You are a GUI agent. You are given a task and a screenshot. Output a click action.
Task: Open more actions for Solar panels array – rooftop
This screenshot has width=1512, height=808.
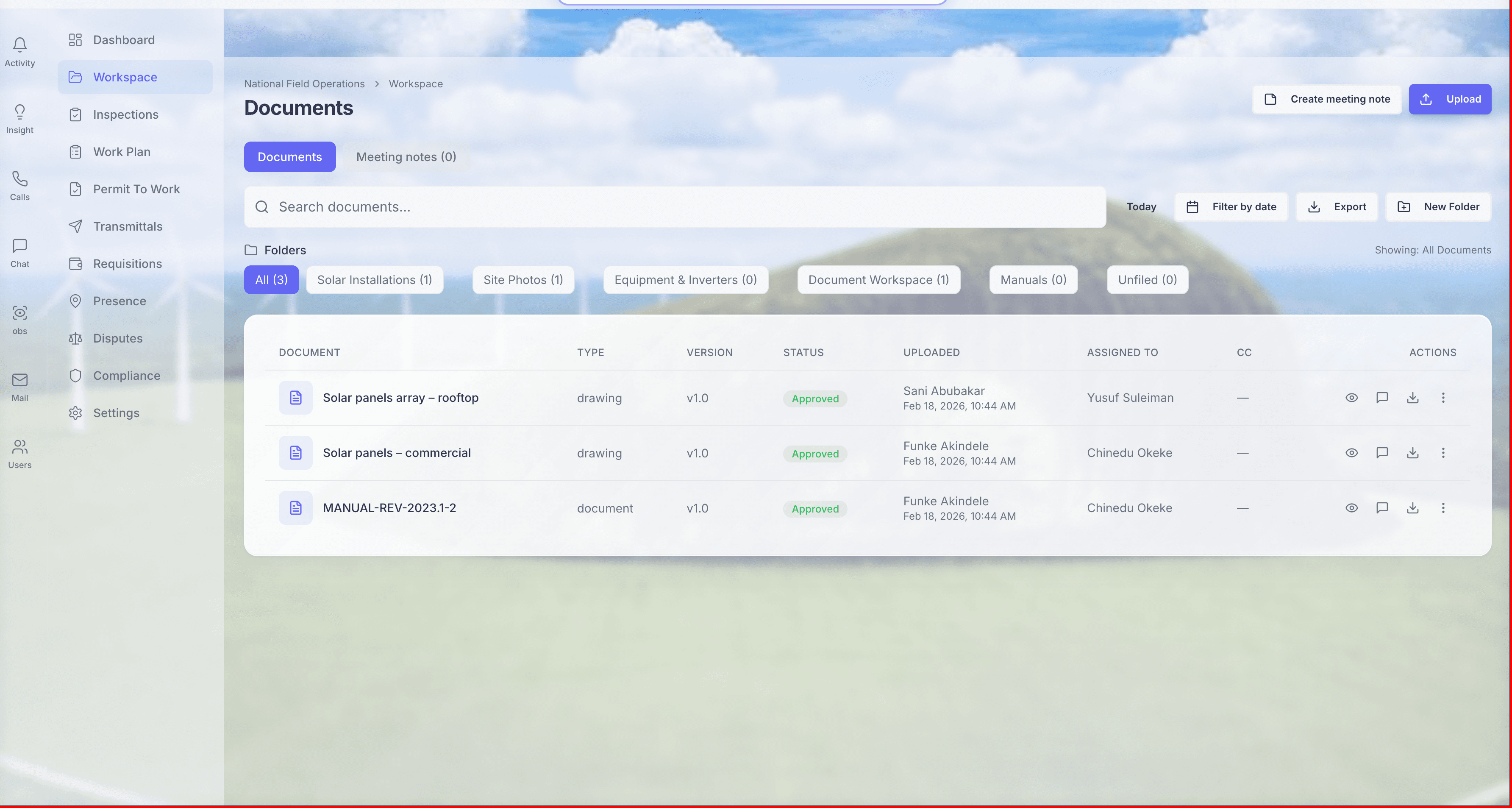click(x=1443, y=398)
